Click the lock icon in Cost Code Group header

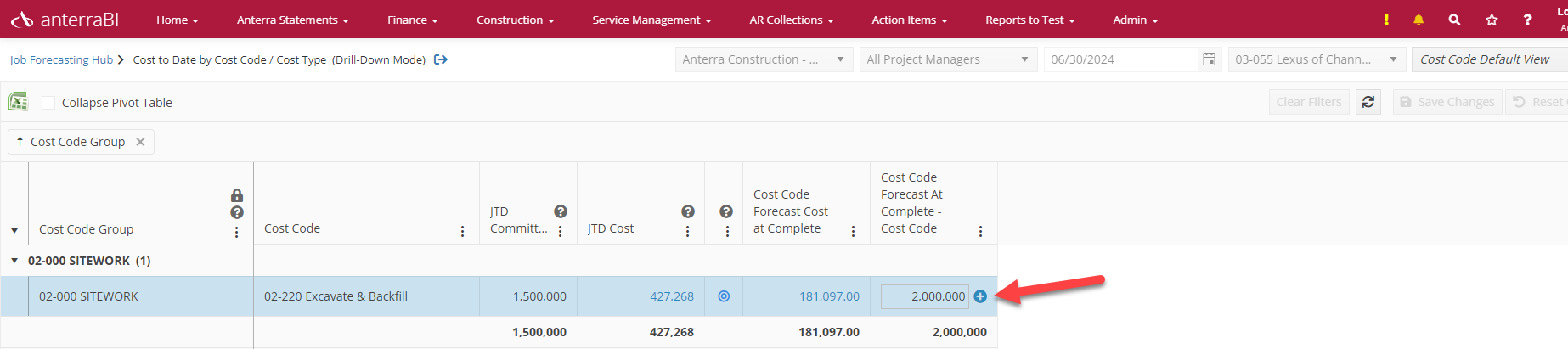point(237,195)
